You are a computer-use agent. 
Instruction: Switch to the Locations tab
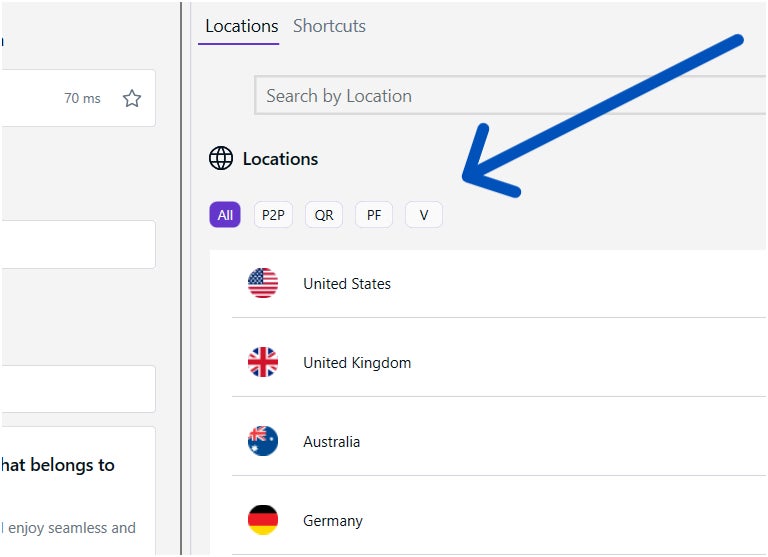241,26
